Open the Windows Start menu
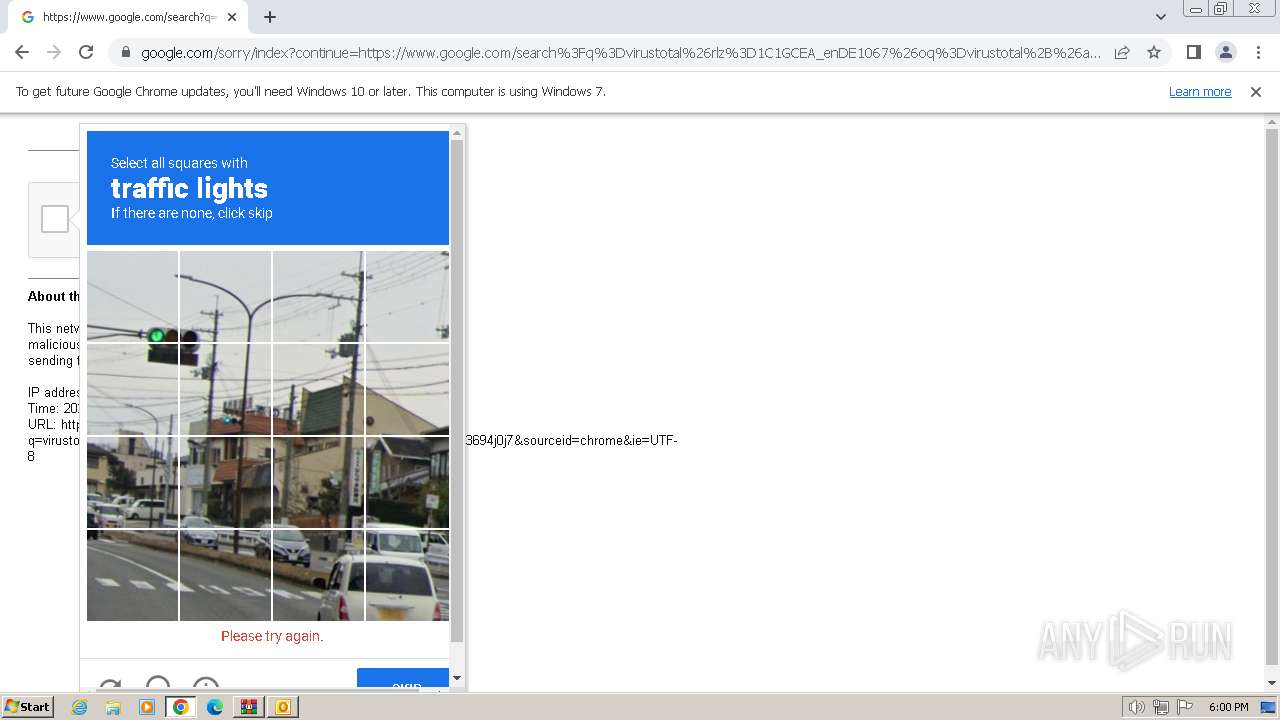1280x720 pixels. point(28,707)
